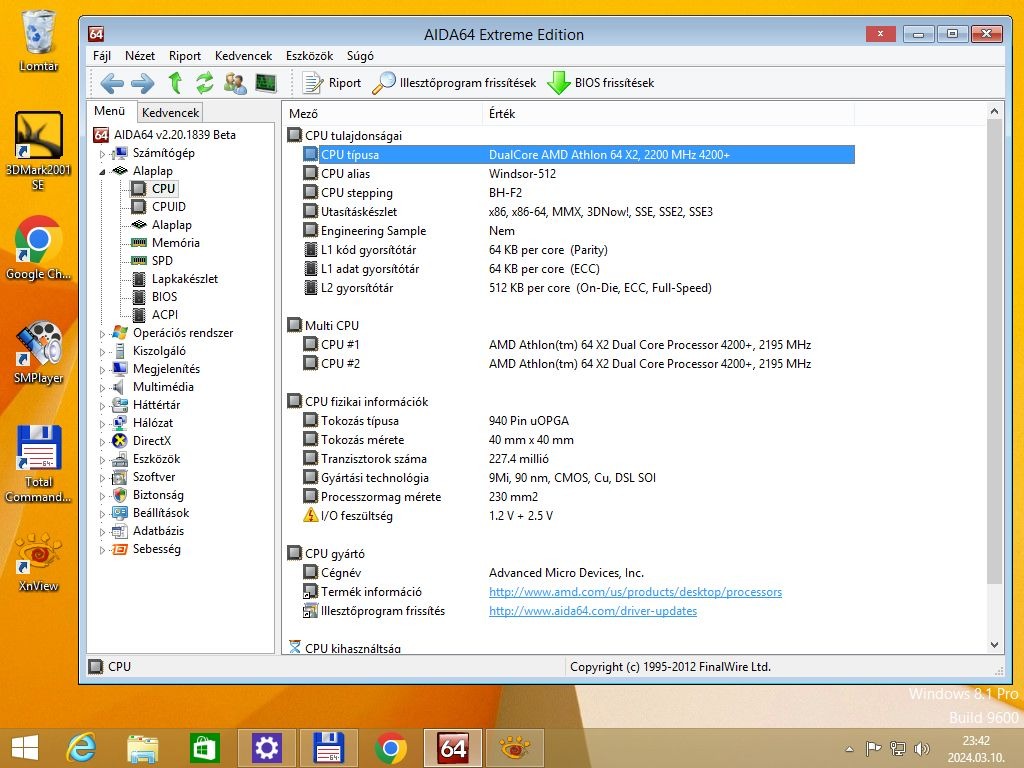Open the amd.com processors link
This screenshot has width=1024, height=768.
pyautogui.click(x=635, y=592)
